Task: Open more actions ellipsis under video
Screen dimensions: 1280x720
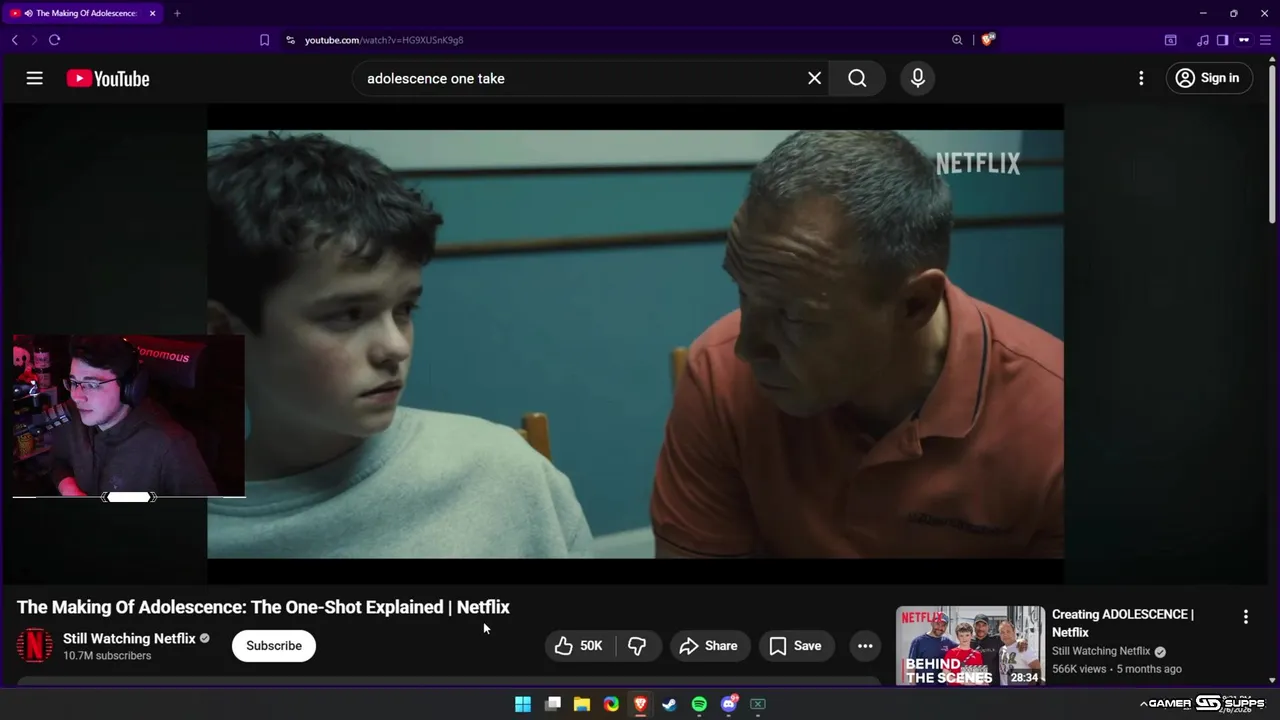Action: click(x=865, y=646)
